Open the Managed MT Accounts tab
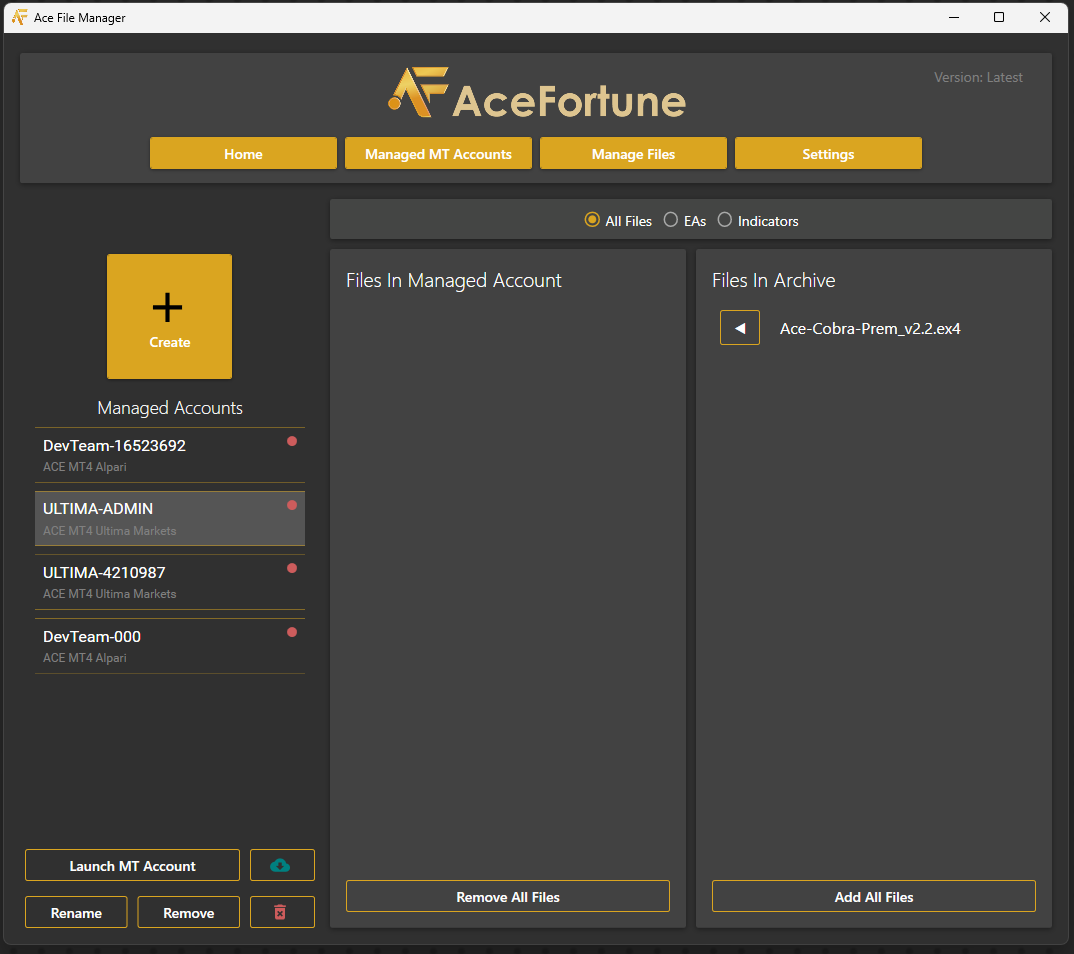This screenshot has width=1074, height=954. point(438,153)
